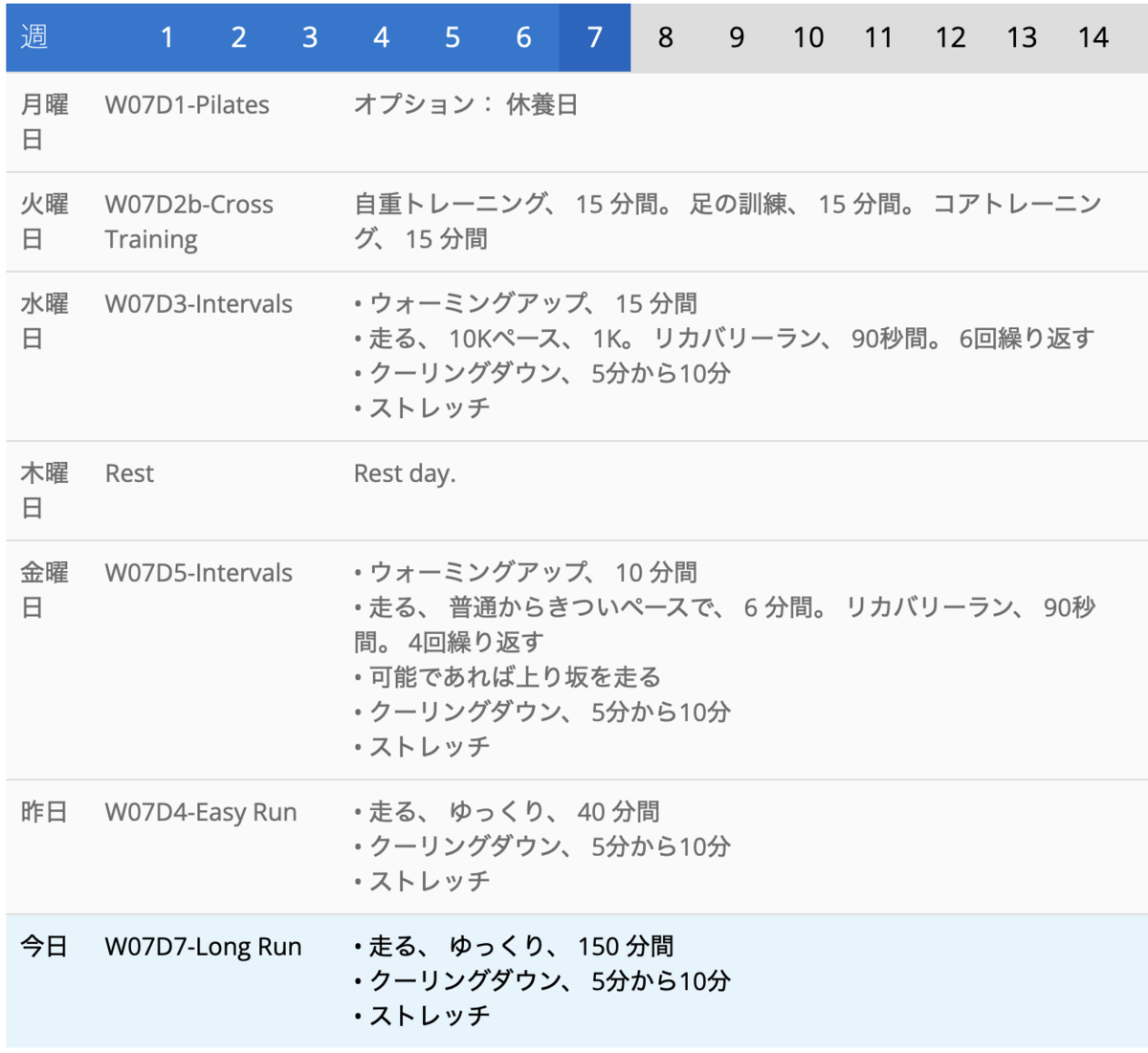Click 走る、10Kペース、1K line
Screen dimensions: 1148x1053
pos(723,339)
